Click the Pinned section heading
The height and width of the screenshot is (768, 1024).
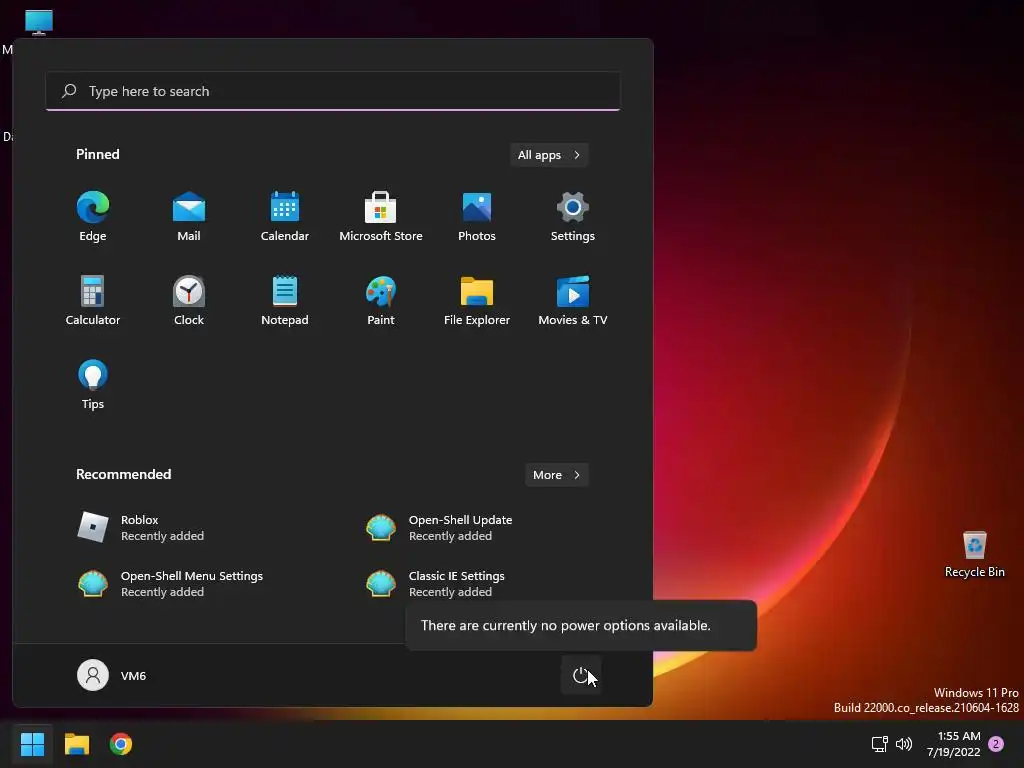(98, 154)
